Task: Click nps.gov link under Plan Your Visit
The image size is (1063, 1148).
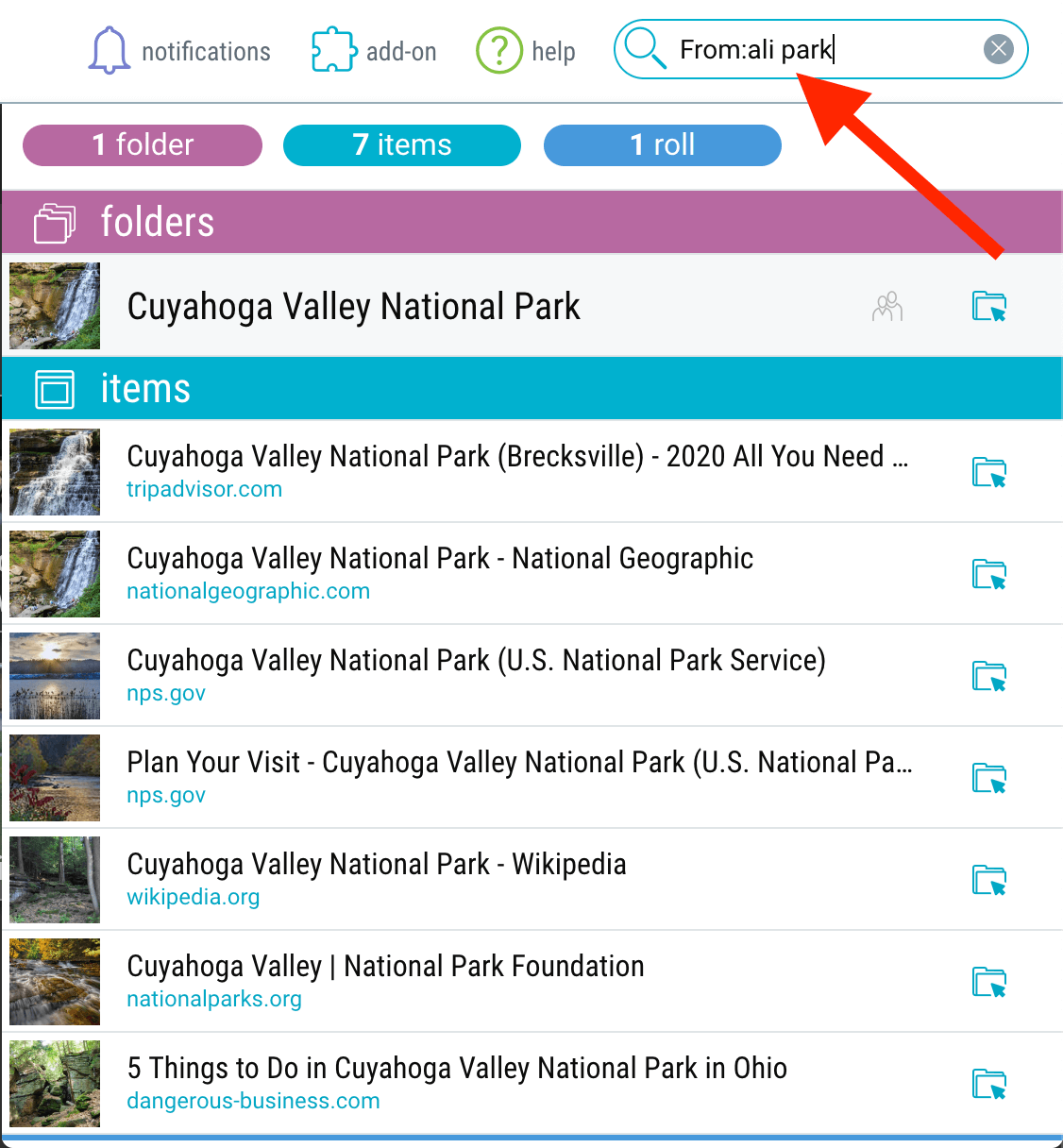Action: click(x=166, y=796)
